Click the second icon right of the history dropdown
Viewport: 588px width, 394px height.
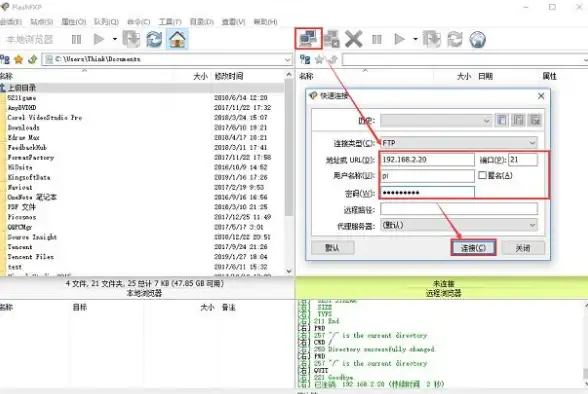coord(518,120)
